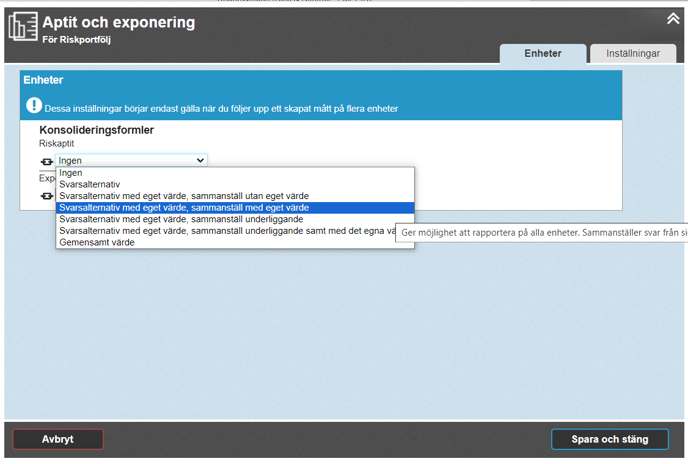Image resolution: width=688 pixels, height=464 pixels.
Task: Choose the plain "Svarsalternativ" option
Action: pyautogui.click(x=90, y=184)
